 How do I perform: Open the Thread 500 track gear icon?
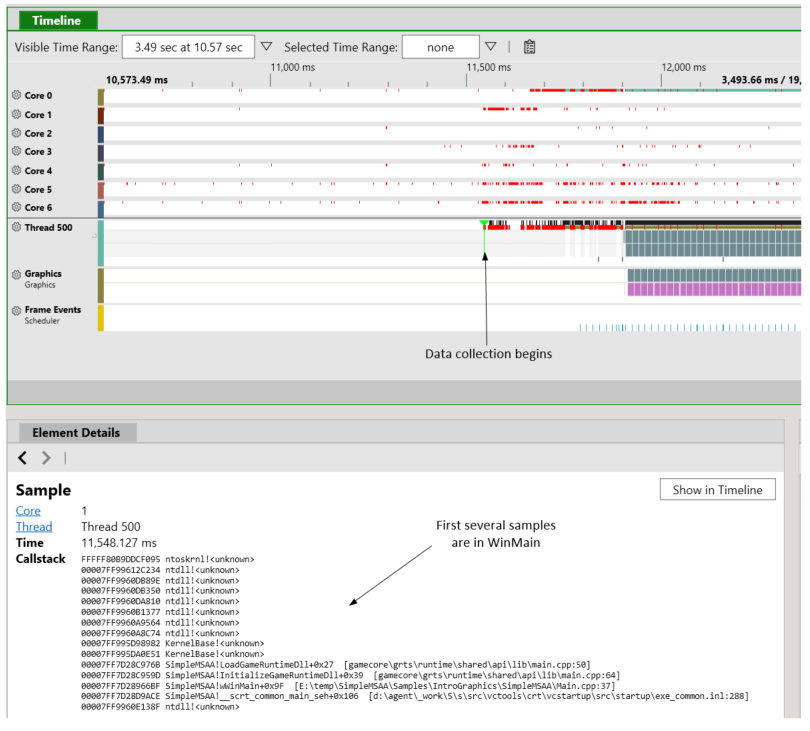tap(17, 227)
